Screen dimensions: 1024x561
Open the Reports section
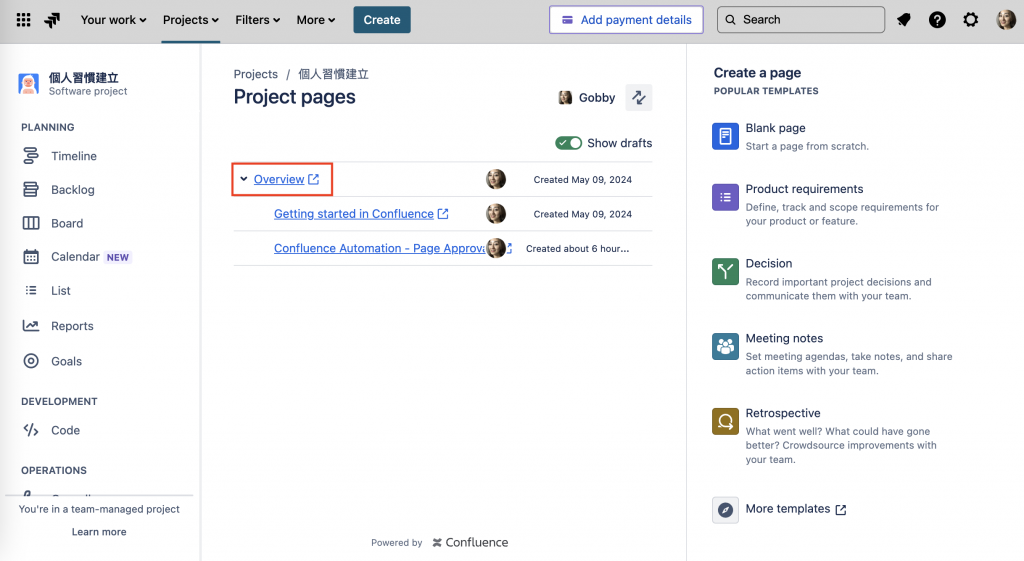pyautogui.click(x=72, y=325)
